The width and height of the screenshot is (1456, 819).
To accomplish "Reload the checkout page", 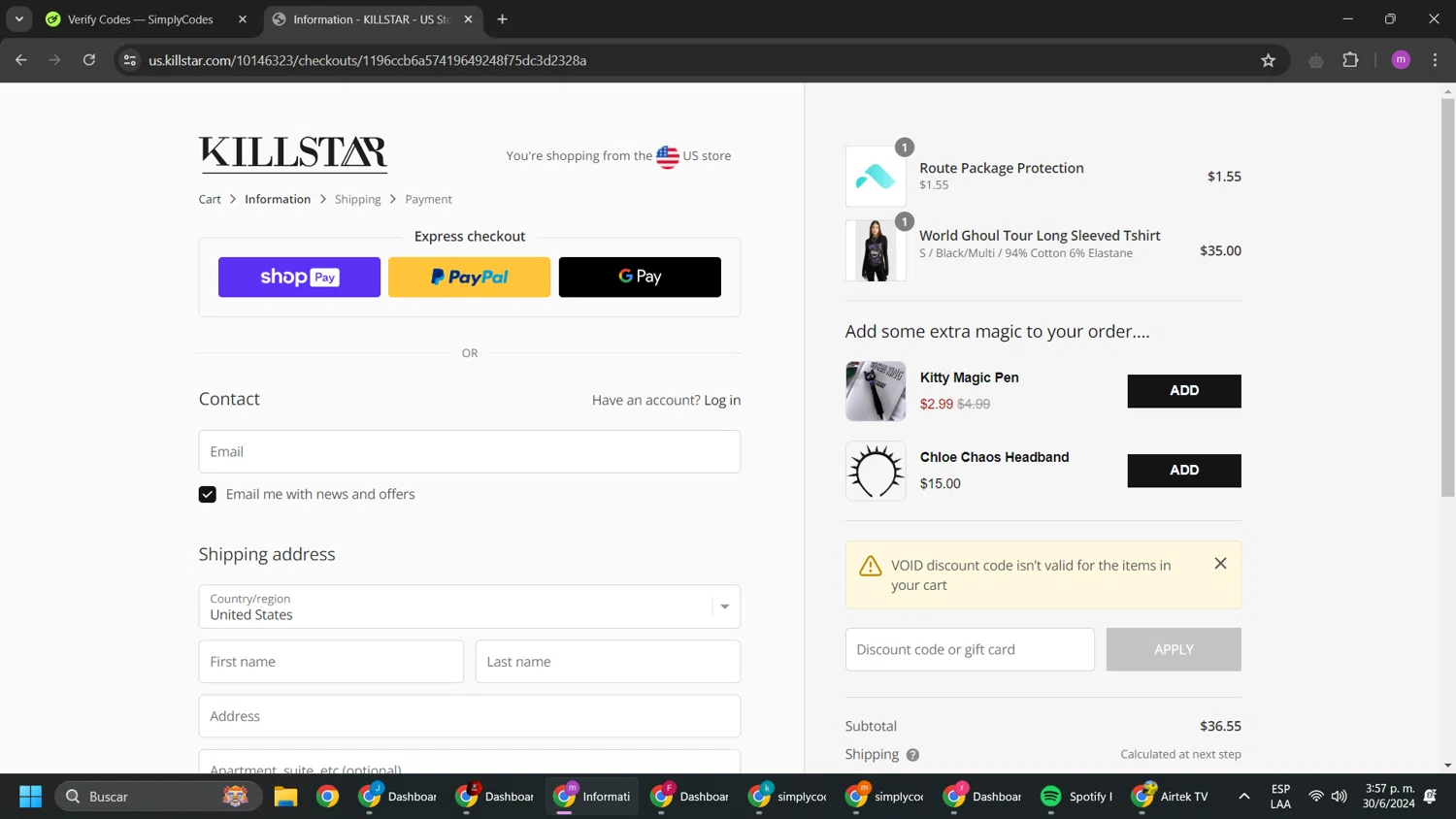I will [89, 60].
